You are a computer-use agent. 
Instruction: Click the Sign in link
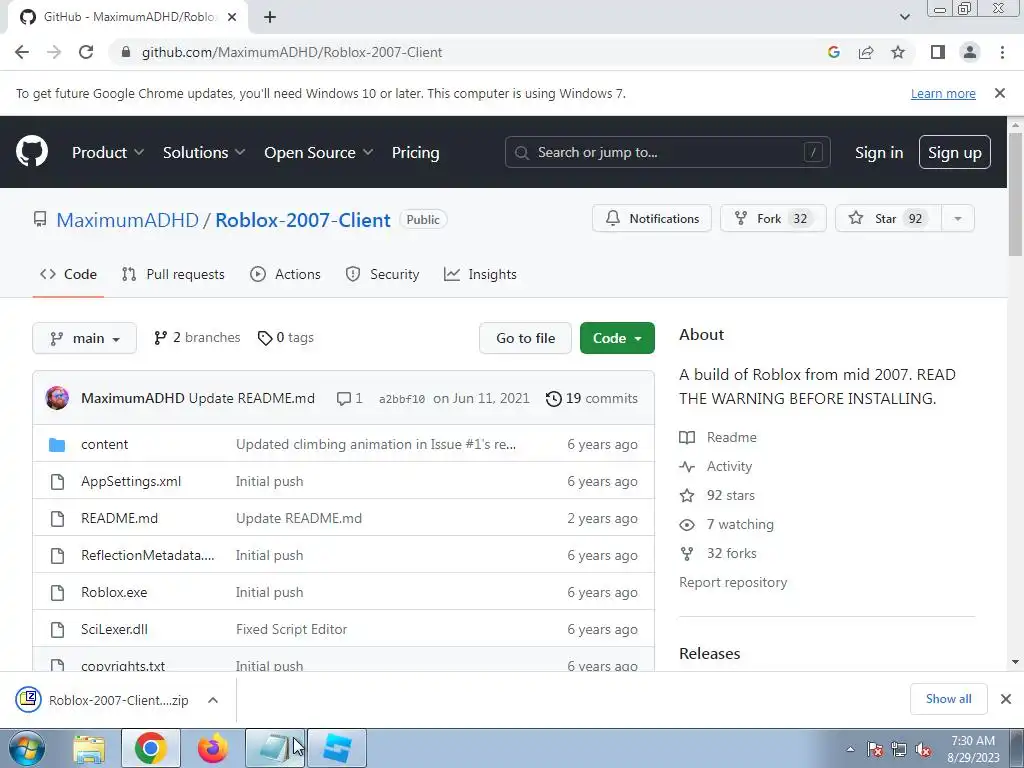coord(878,152)
